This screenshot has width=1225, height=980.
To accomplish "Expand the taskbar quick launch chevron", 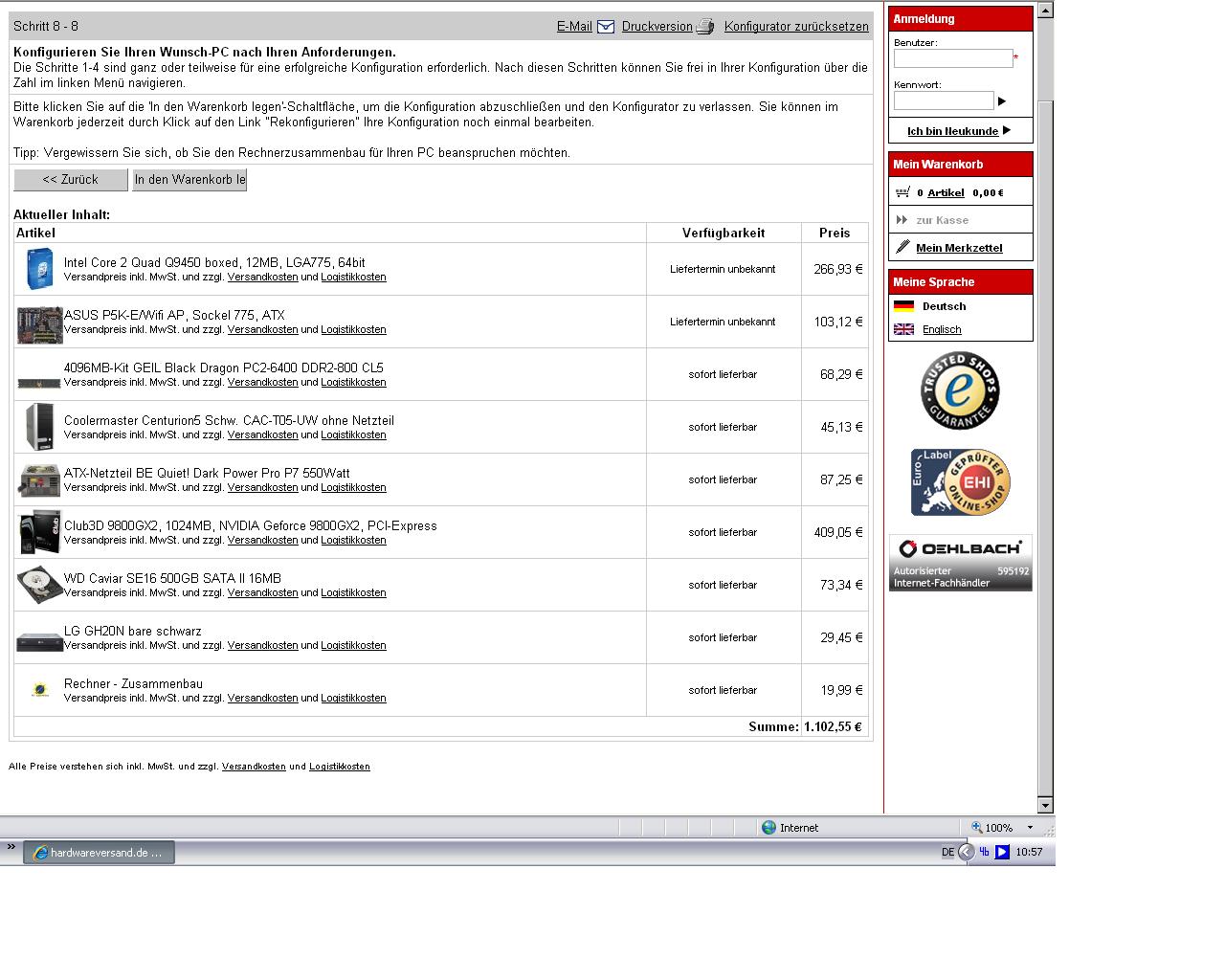I will pyautogui.click(x=11, y=847).
